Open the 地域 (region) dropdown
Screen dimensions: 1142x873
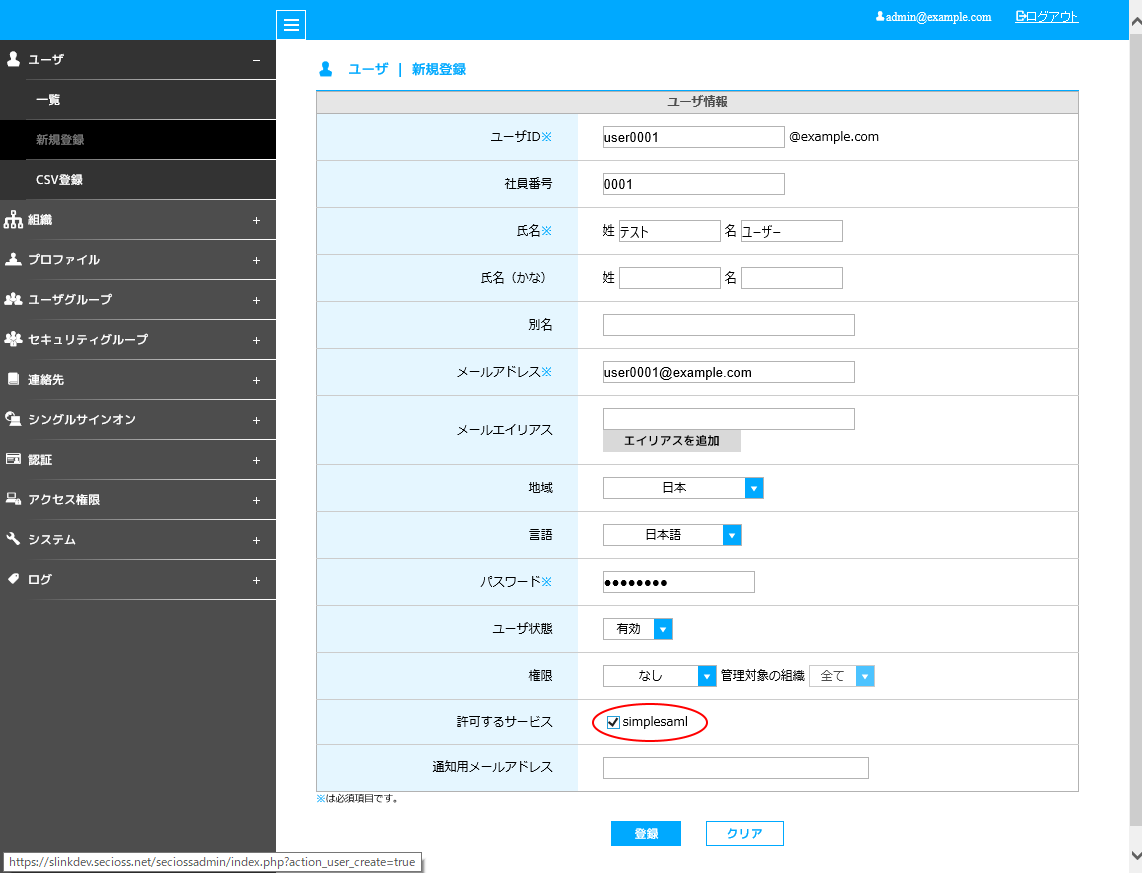(755, 487)
